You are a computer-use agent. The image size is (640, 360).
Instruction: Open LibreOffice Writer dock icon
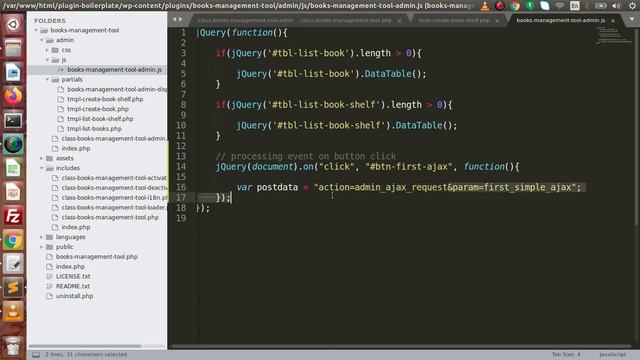(13, 73)
